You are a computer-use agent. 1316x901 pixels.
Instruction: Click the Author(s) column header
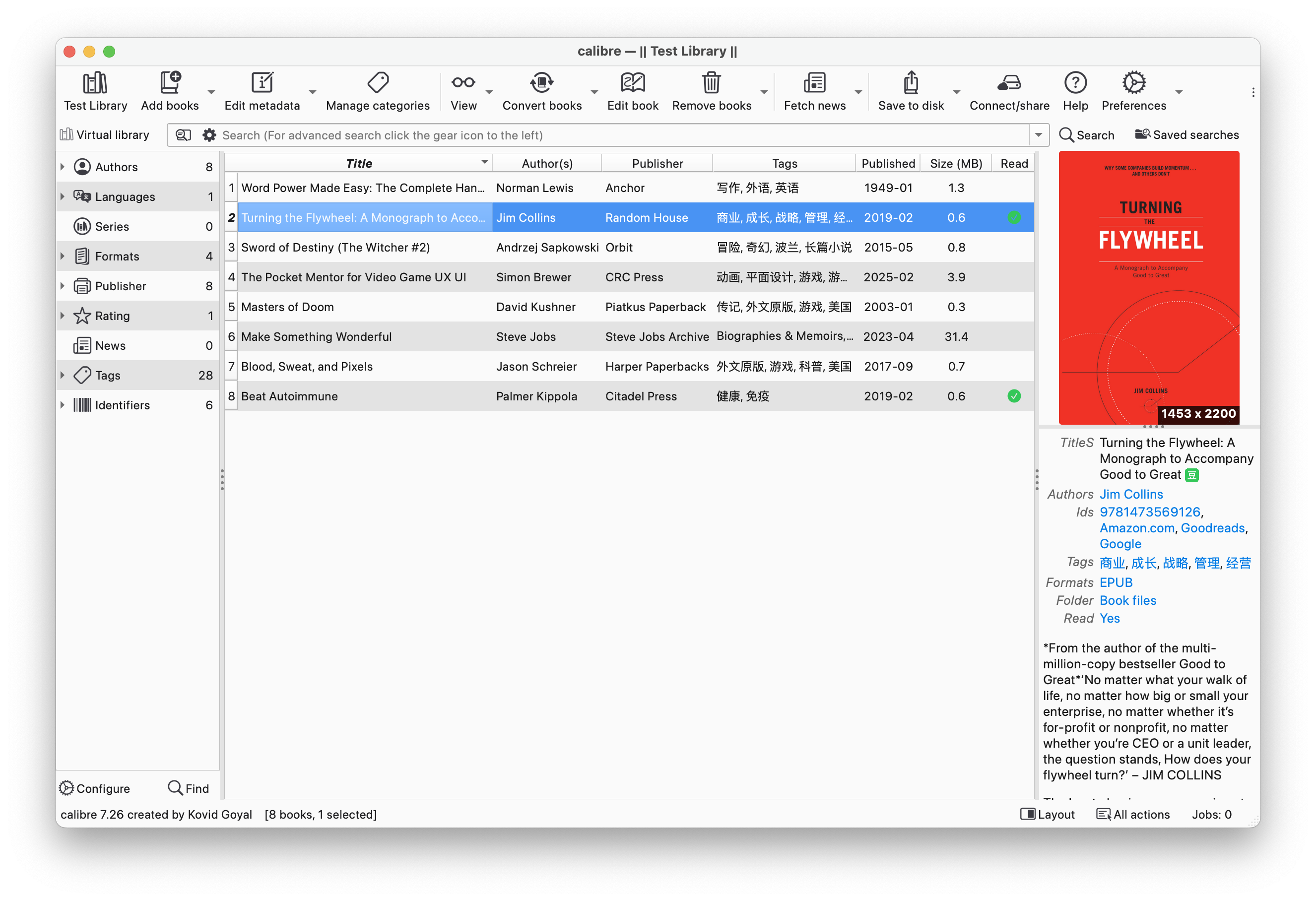click(x=546, y=164)
